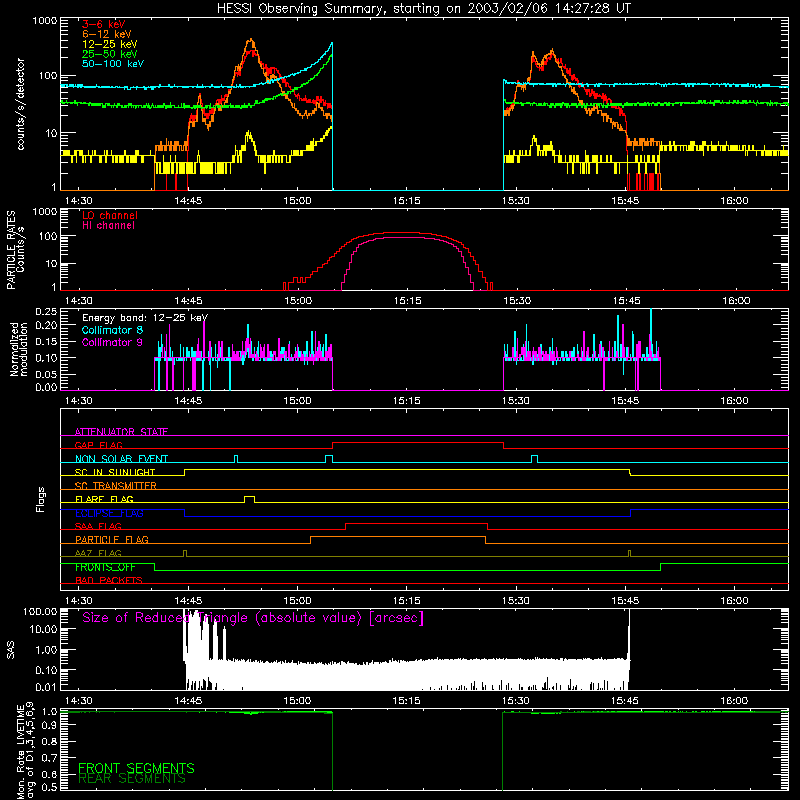Click the NON SOLAR EVENT flag label

pyautogui.click(x=121, y=459)
